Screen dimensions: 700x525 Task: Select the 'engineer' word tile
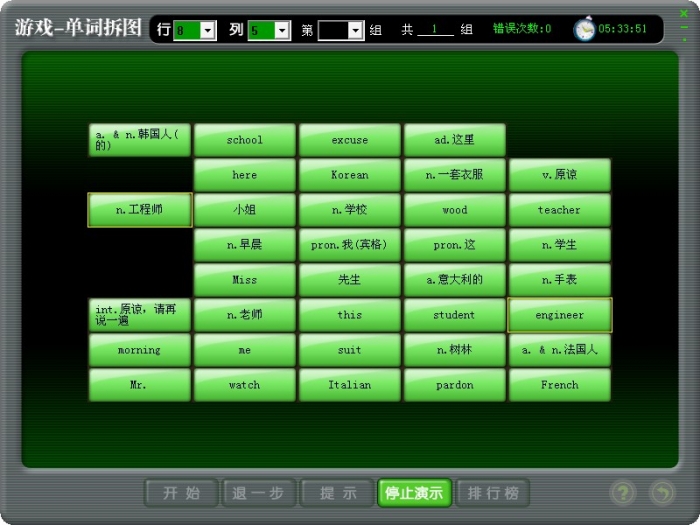coord(559,315)
